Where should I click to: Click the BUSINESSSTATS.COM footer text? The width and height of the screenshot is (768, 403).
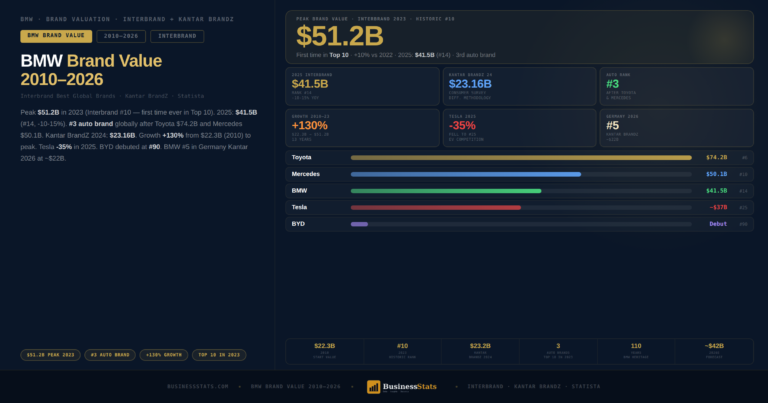(x=198, y=387)
